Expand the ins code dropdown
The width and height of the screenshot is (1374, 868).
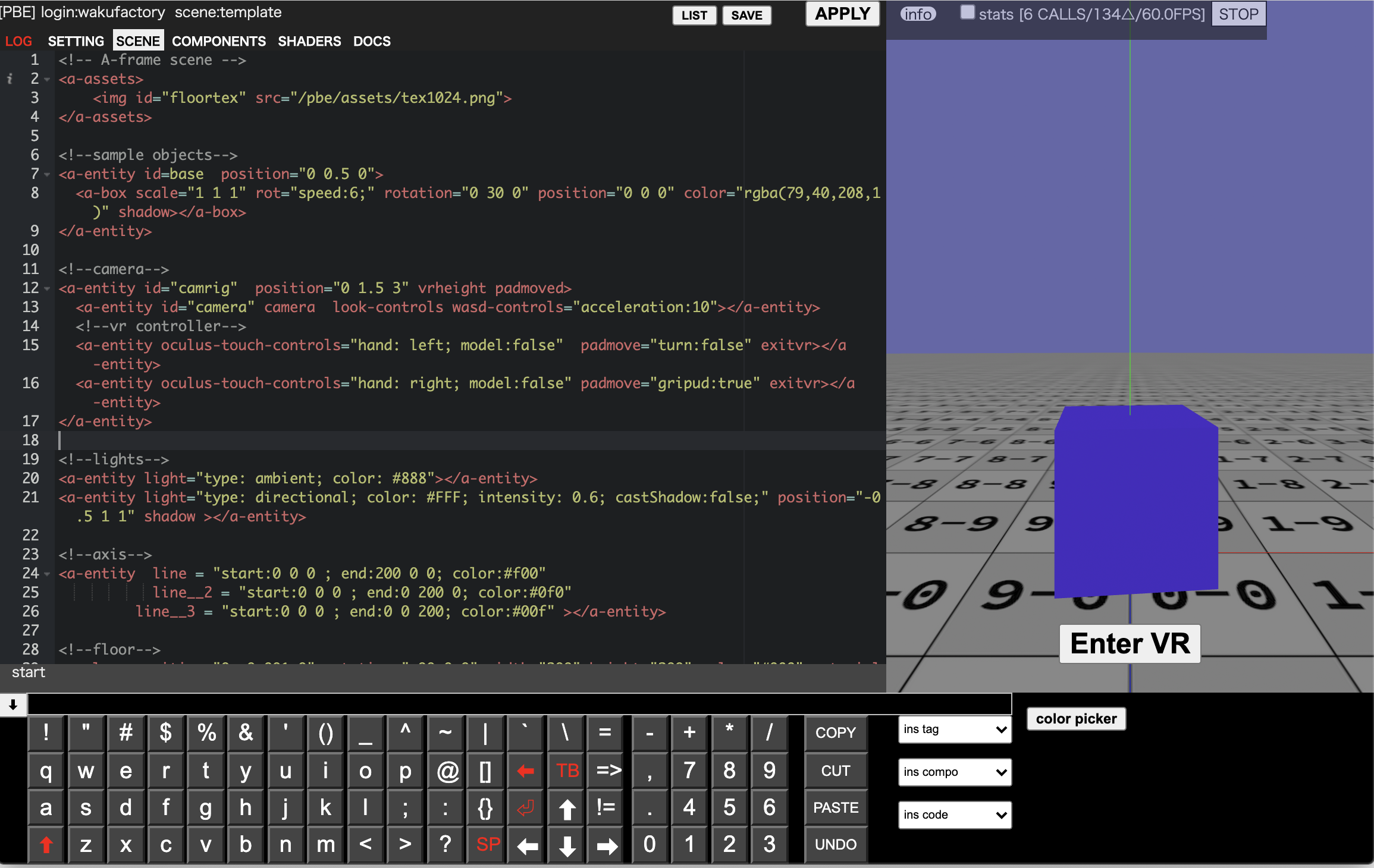(x=954, y=815)
